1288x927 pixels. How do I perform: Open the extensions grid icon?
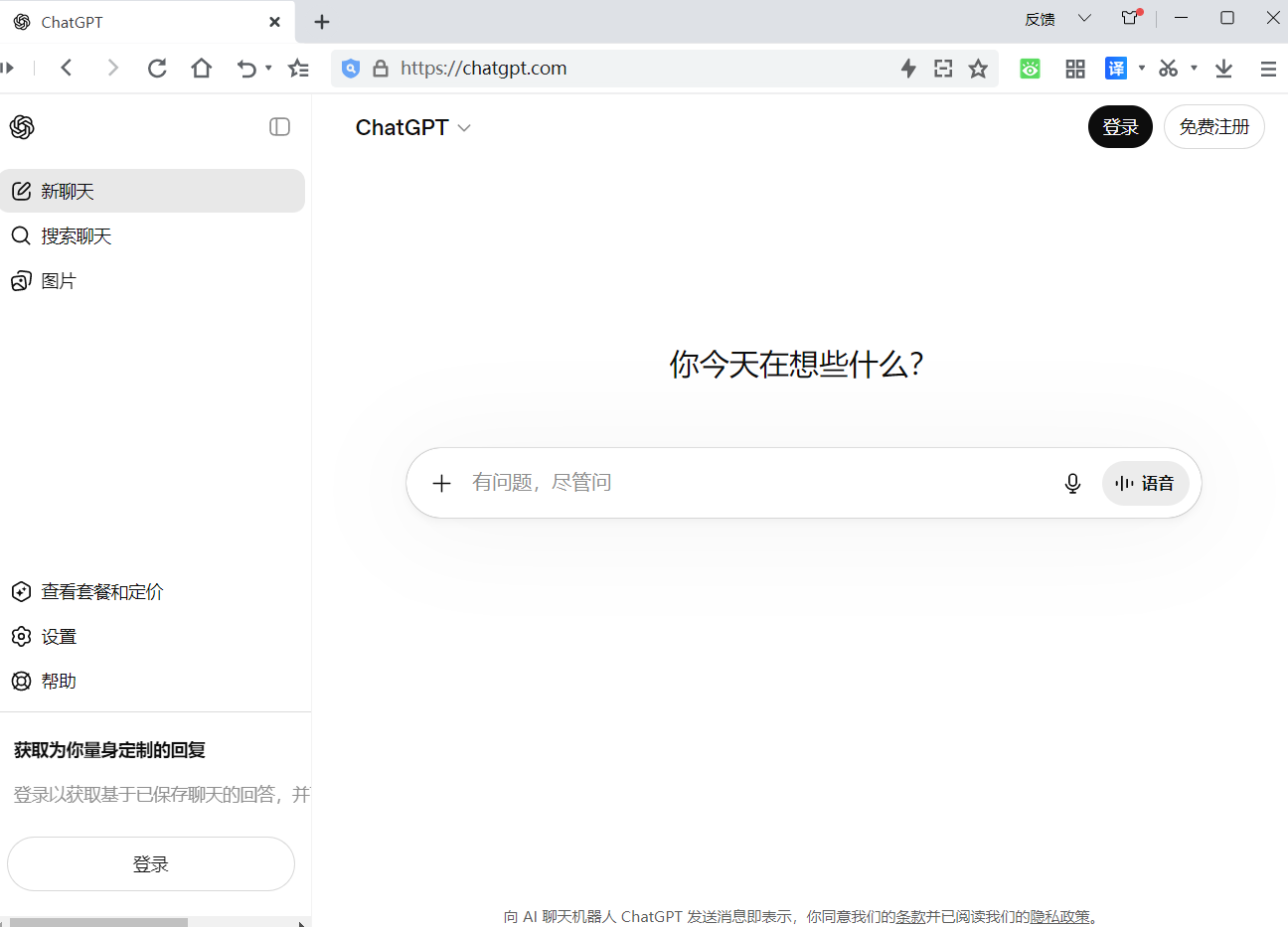(1074, 68)
